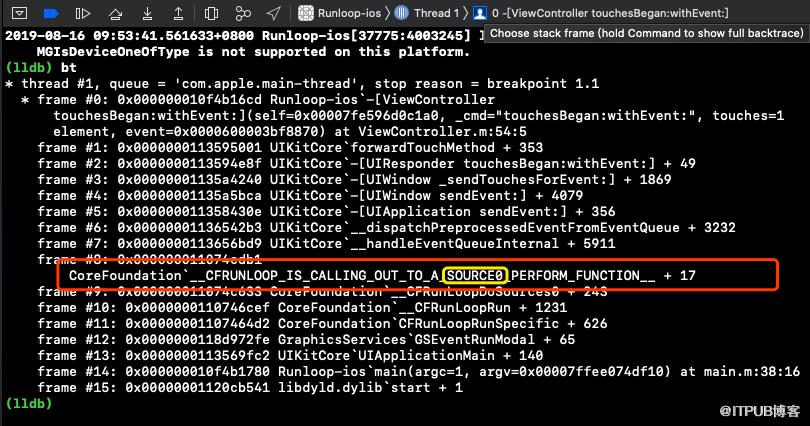Screen dimensions: 810x426
Task: Select frame #14 main.m:38:16 line
Action: [418, 372]
